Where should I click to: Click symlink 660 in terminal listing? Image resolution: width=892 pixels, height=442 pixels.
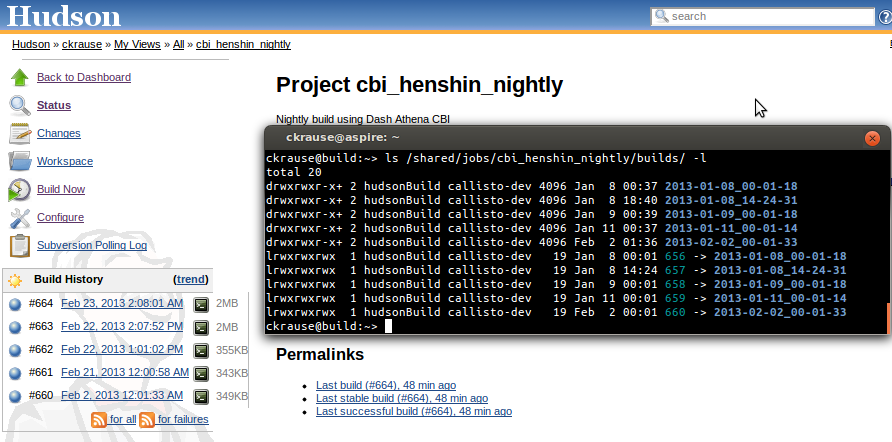[x=675, y=312]
